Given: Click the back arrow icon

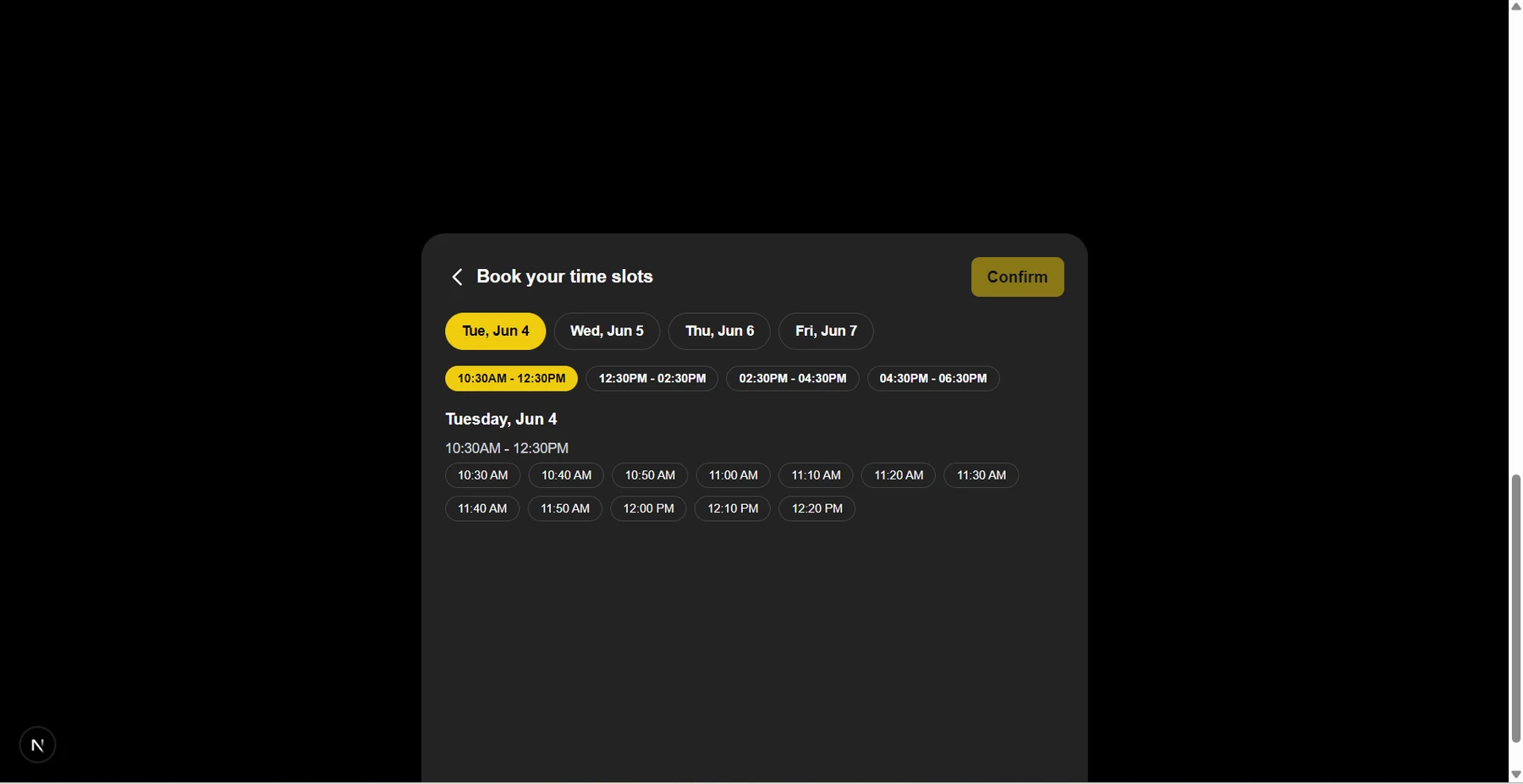Looking at the screenshot, I should pyautogui.click(x=457, y=277).
